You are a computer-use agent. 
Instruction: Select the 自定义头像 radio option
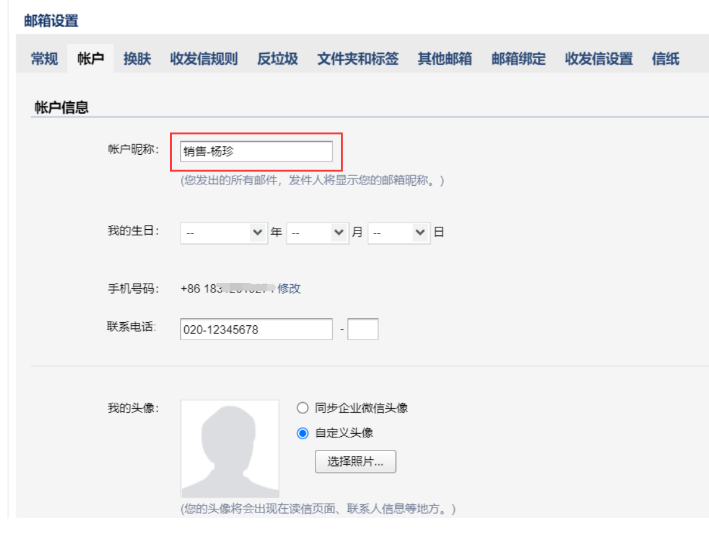[303, 433]
